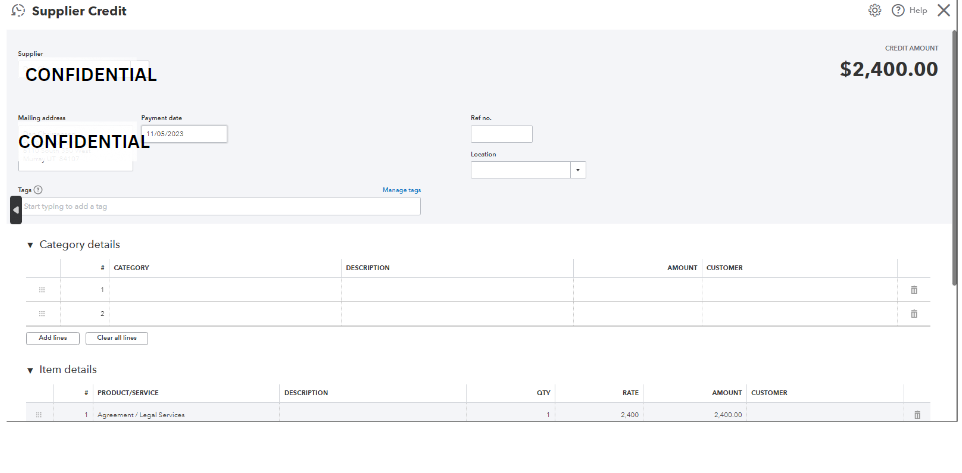Click the Payment date field
Viewport: 962px width, 473px height.
[184, 134]
